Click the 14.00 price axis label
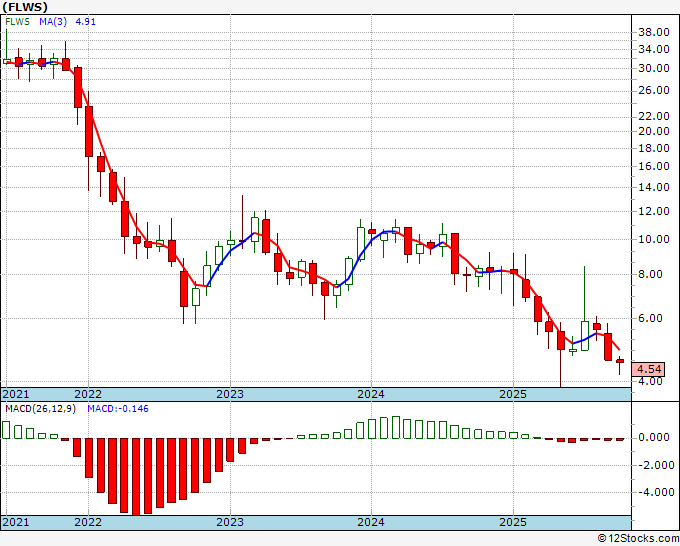The width and height of the screenshot is (680, 546). [654, 187]
